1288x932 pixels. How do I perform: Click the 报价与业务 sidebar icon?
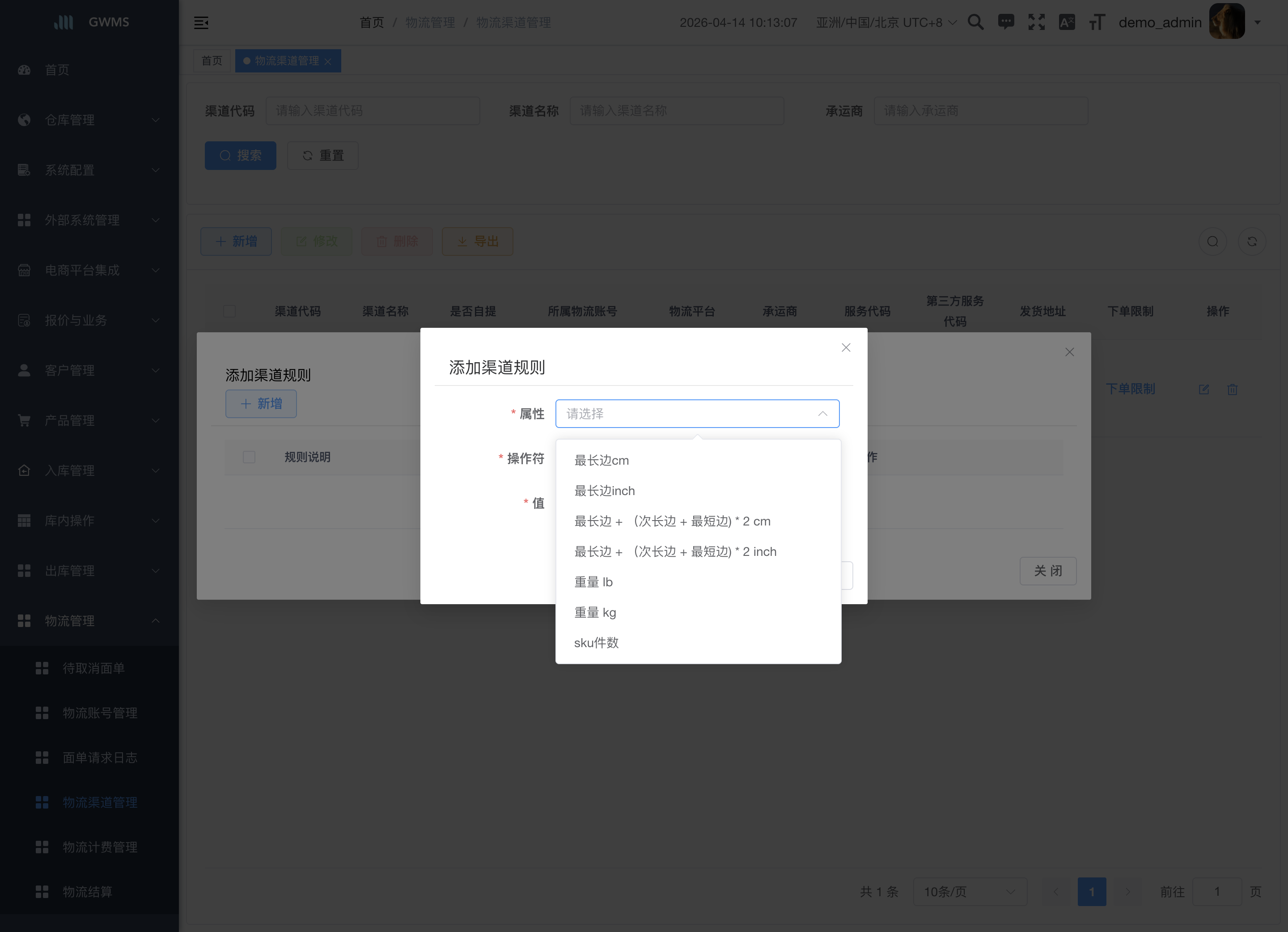coord(24,320)
